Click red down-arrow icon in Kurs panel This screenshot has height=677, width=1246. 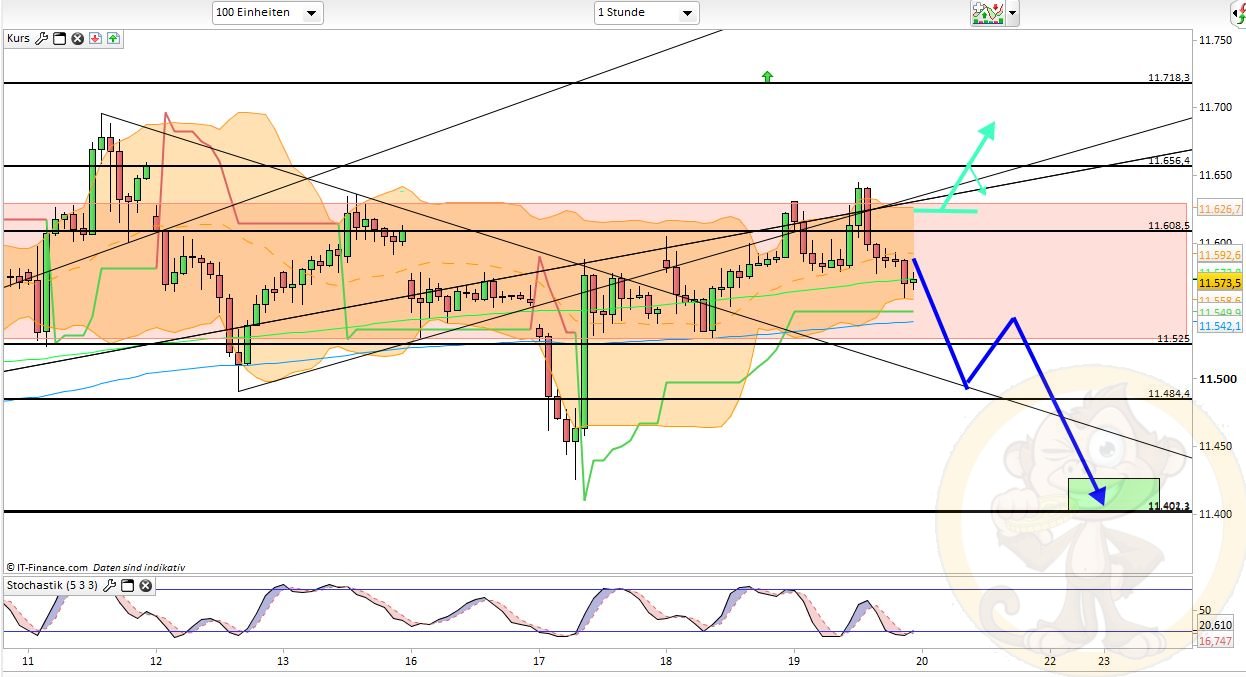pos(96,39)
